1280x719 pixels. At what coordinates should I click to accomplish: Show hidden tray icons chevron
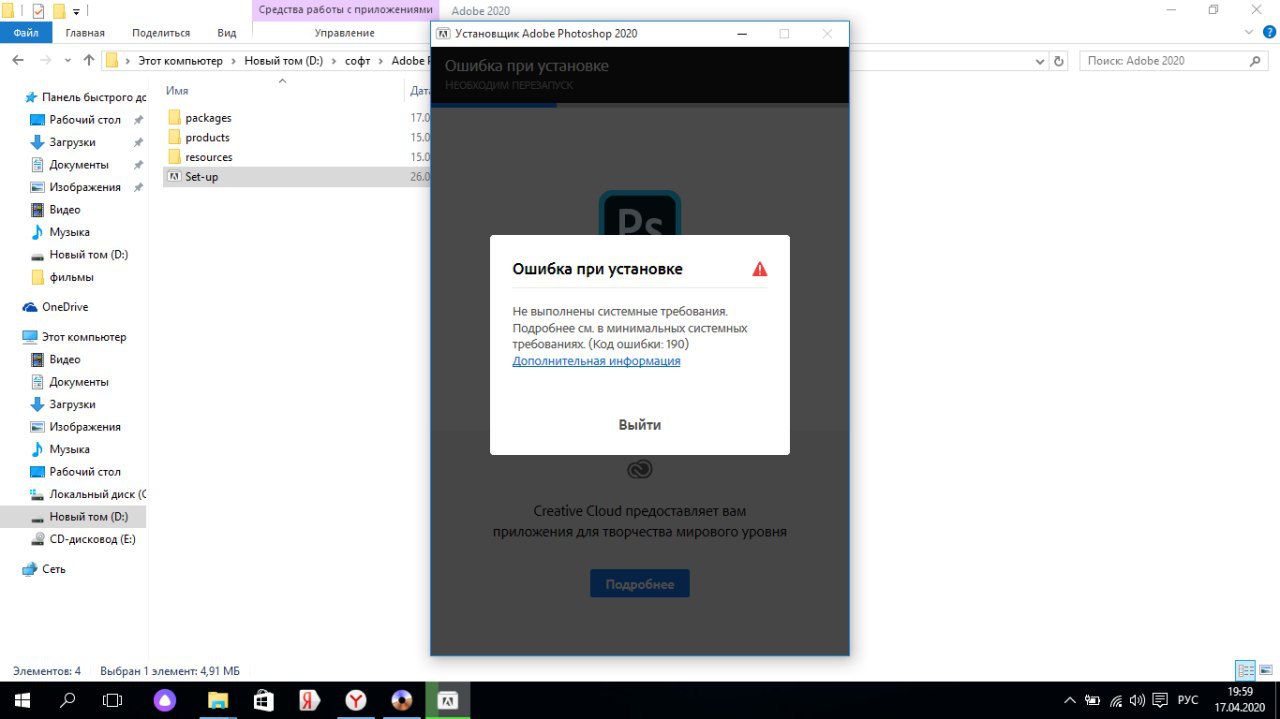[x=1070, y=700]
